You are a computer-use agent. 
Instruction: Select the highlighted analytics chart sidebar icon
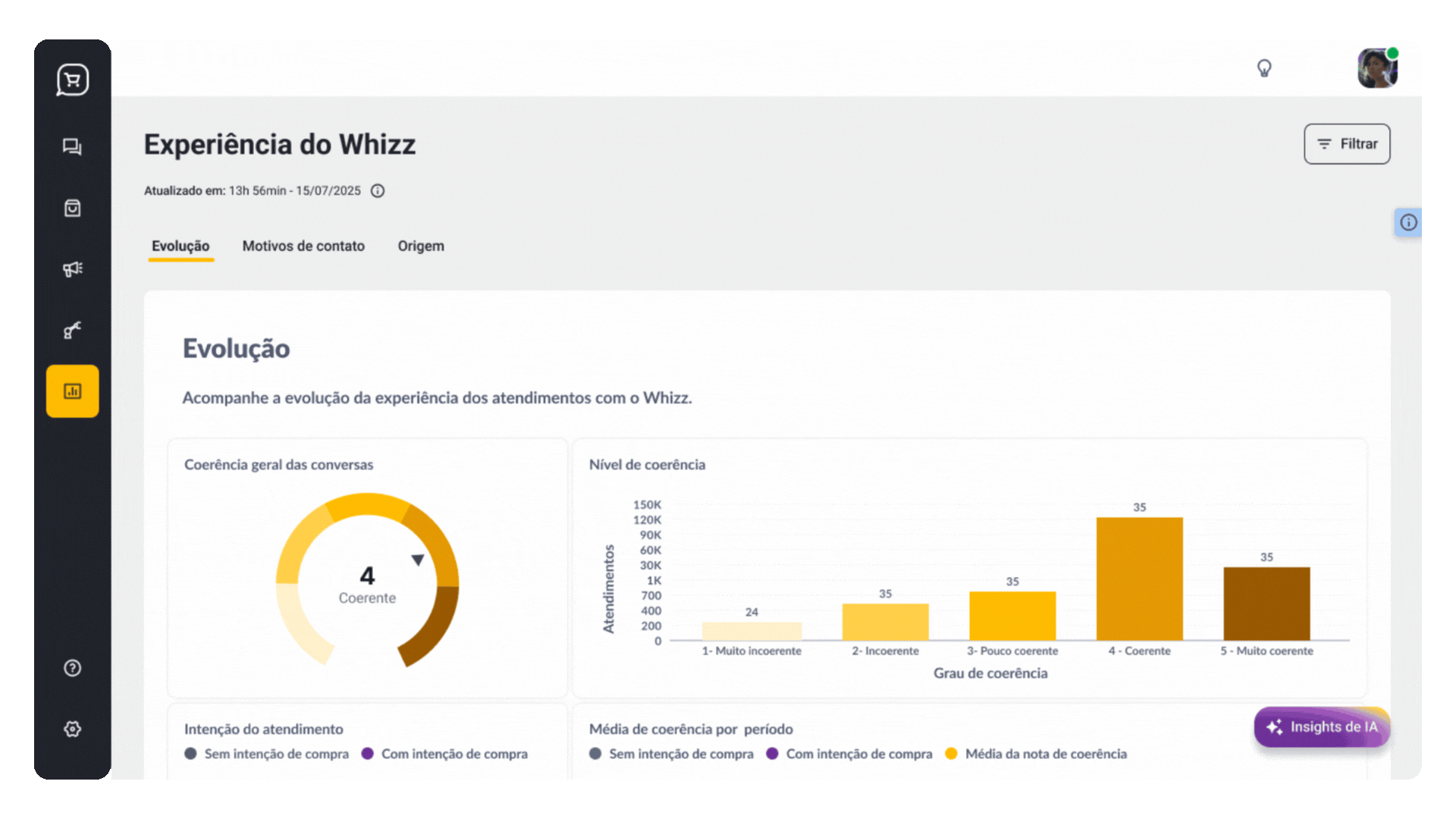[72, 391]
